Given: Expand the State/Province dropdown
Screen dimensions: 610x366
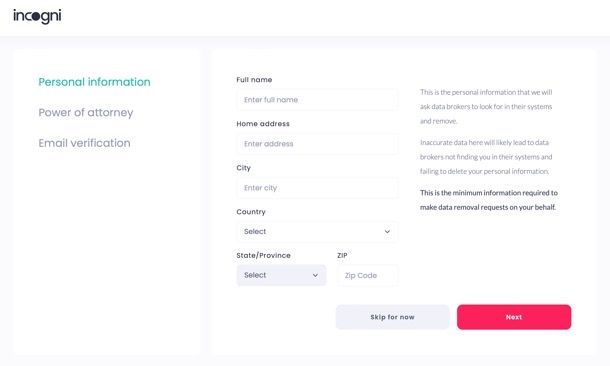Looking at the screenshot, I should tap(281, 275).
